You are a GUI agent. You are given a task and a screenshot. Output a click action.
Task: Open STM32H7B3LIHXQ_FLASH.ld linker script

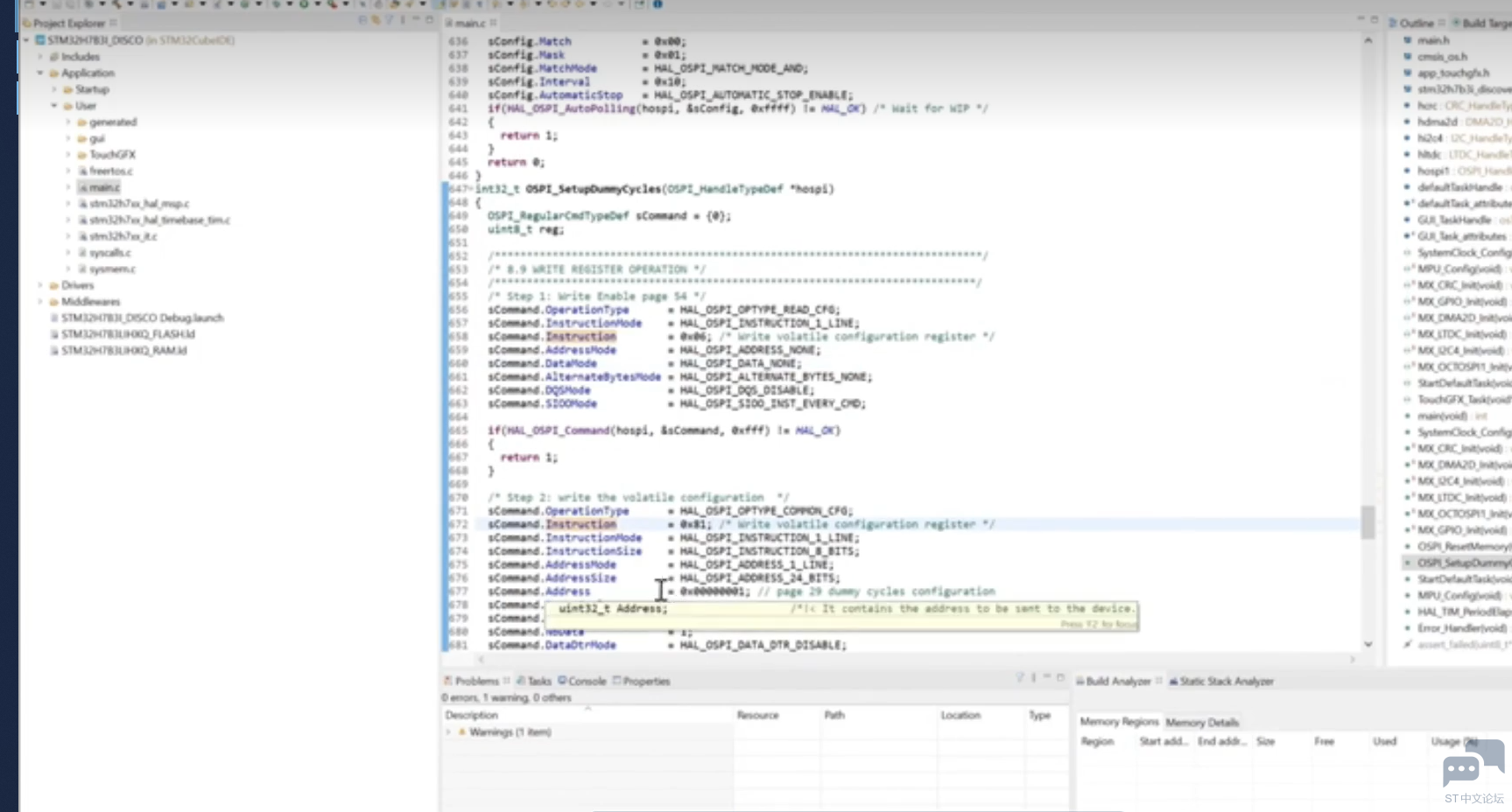click(x=128, y=334)
